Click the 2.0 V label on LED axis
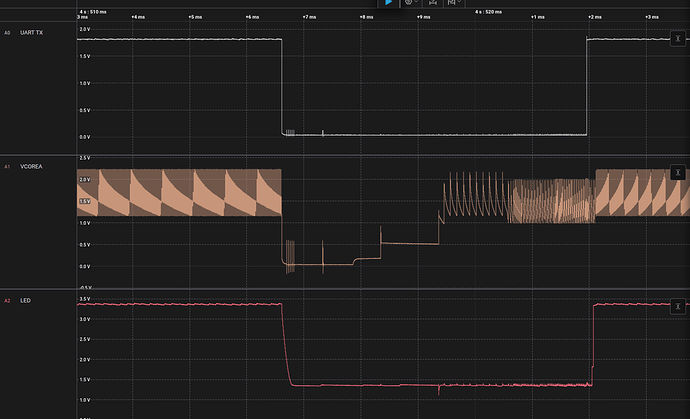Screen dimensions: 690x419 coord(84,360)
